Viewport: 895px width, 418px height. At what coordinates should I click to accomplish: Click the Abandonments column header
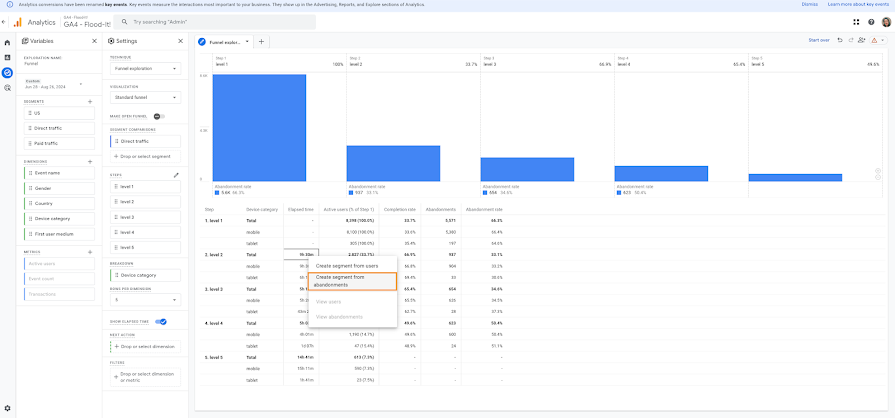[441, 210]
